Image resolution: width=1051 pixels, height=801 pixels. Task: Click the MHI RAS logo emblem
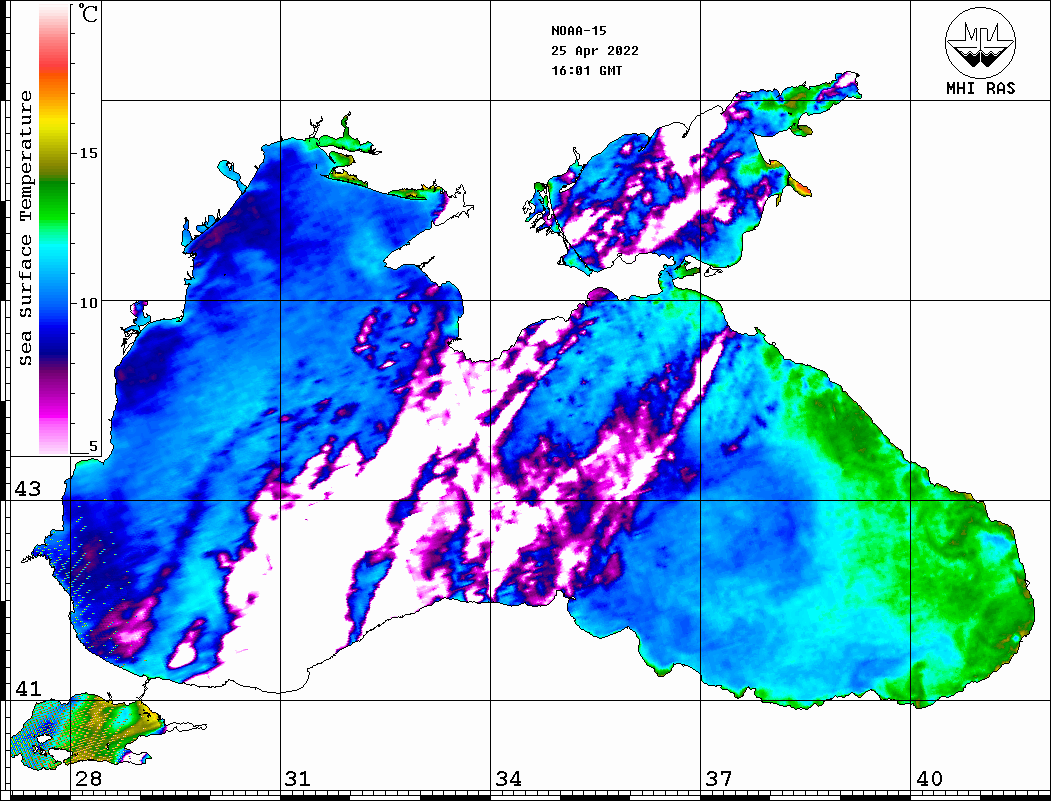pos(980,42)
